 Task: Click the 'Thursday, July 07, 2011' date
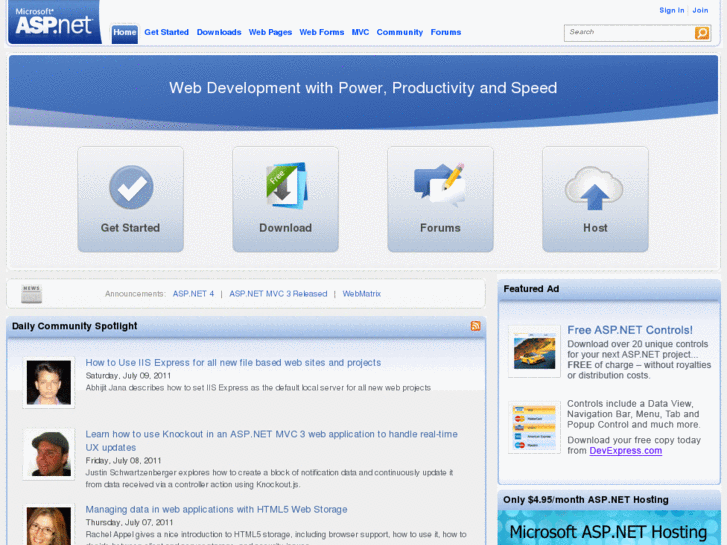tap(129, 522)
